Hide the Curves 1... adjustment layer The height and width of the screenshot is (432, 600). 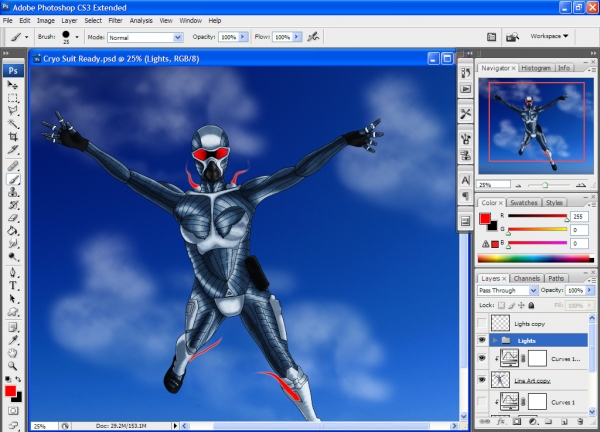tap(482, 358)
